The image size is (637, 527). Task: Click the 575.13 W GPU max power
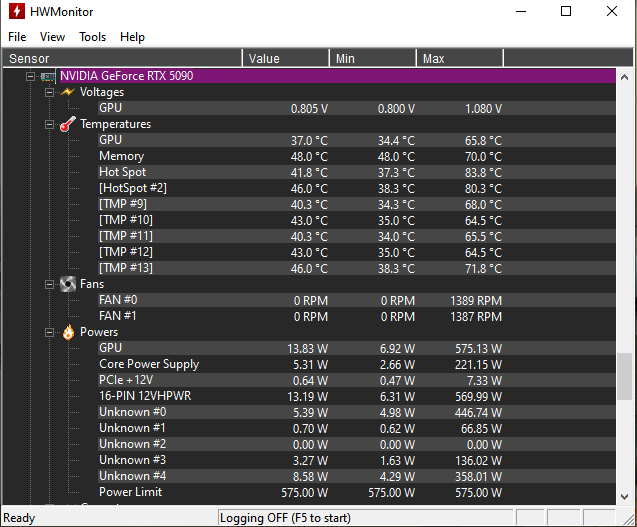coord(479,349)
